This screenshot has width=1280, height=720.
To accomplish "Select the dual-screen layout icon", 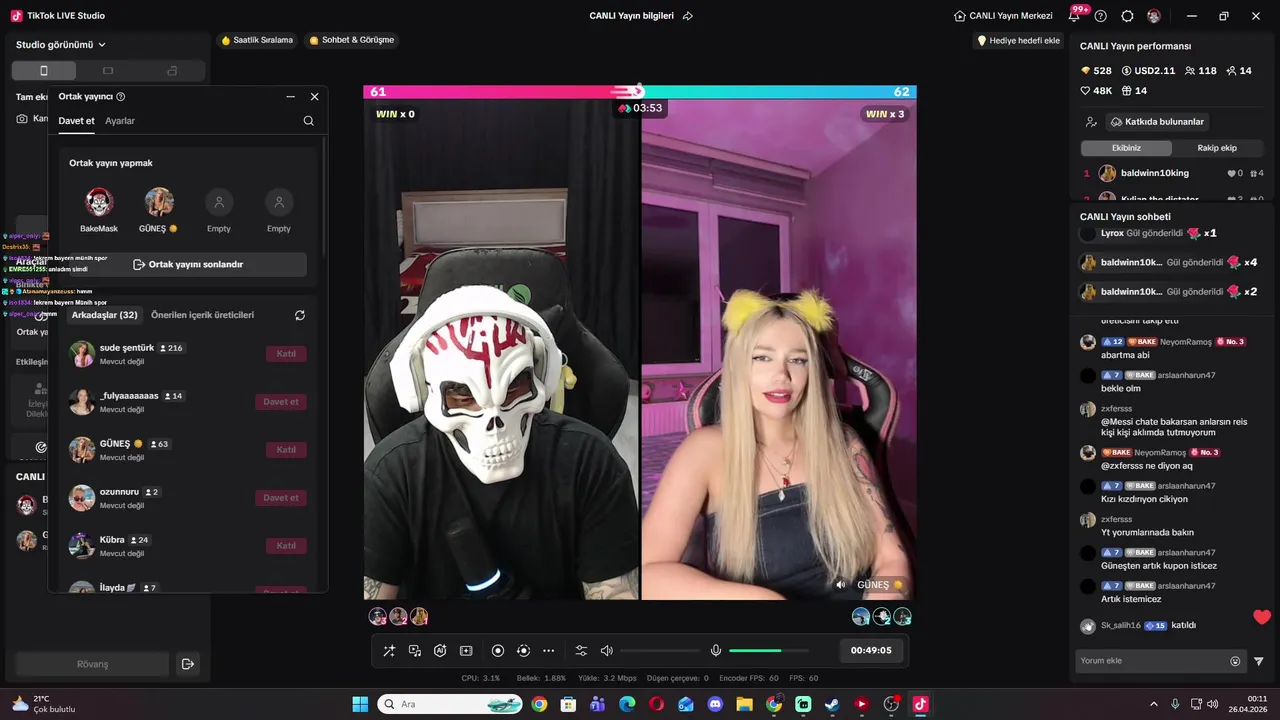I will click(172, 71).
